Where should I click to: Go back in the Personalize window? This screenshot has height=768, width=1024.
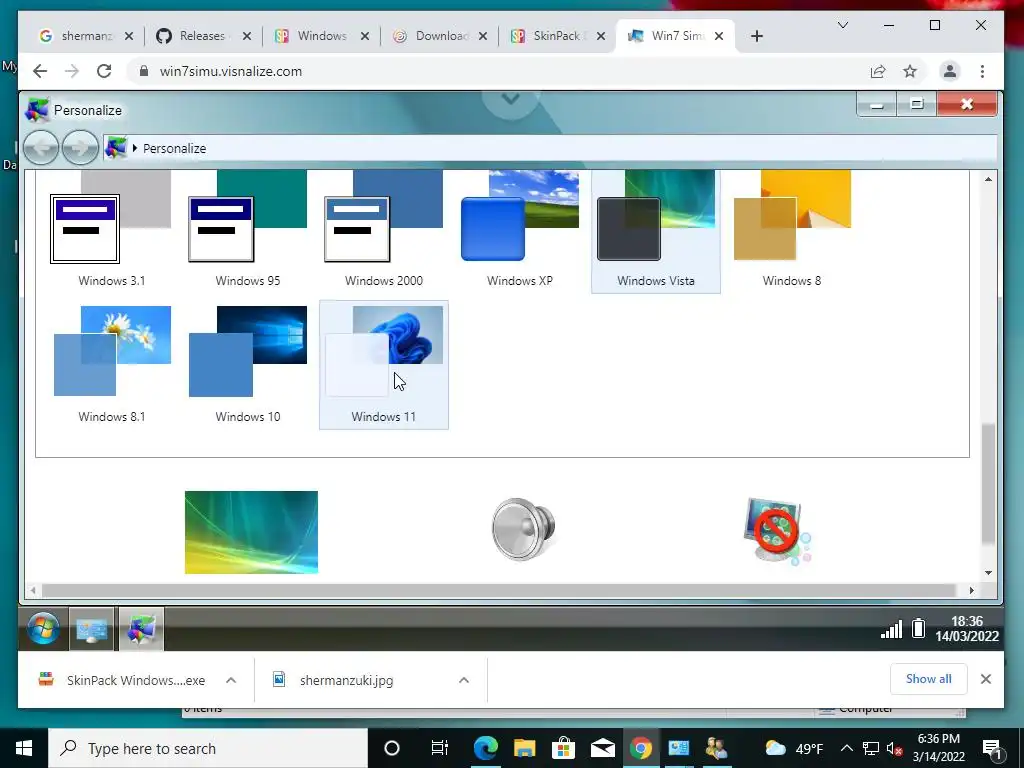coord(41,148)
